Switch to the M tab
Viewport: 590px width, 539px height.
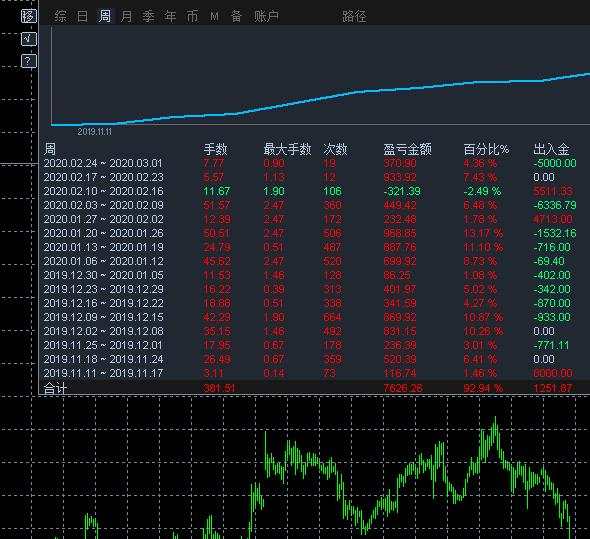(x=214, y=16)
